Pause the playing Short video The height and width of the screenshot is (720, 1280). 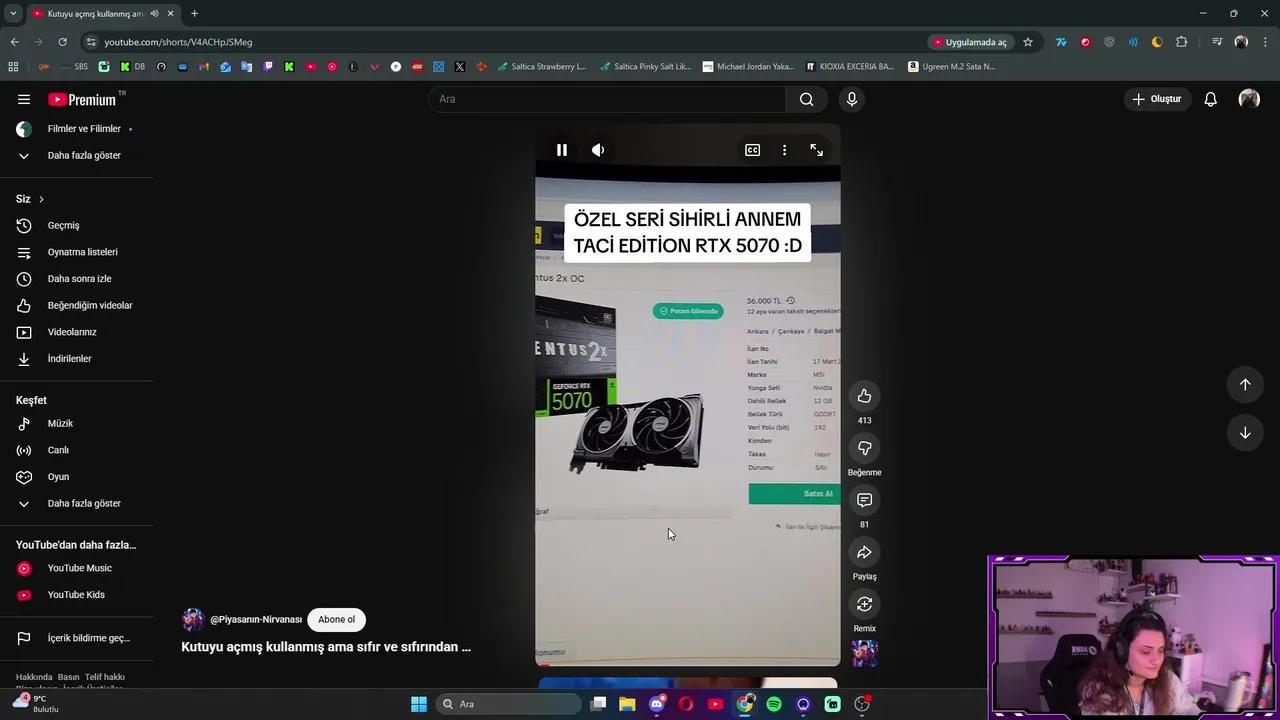561,150
